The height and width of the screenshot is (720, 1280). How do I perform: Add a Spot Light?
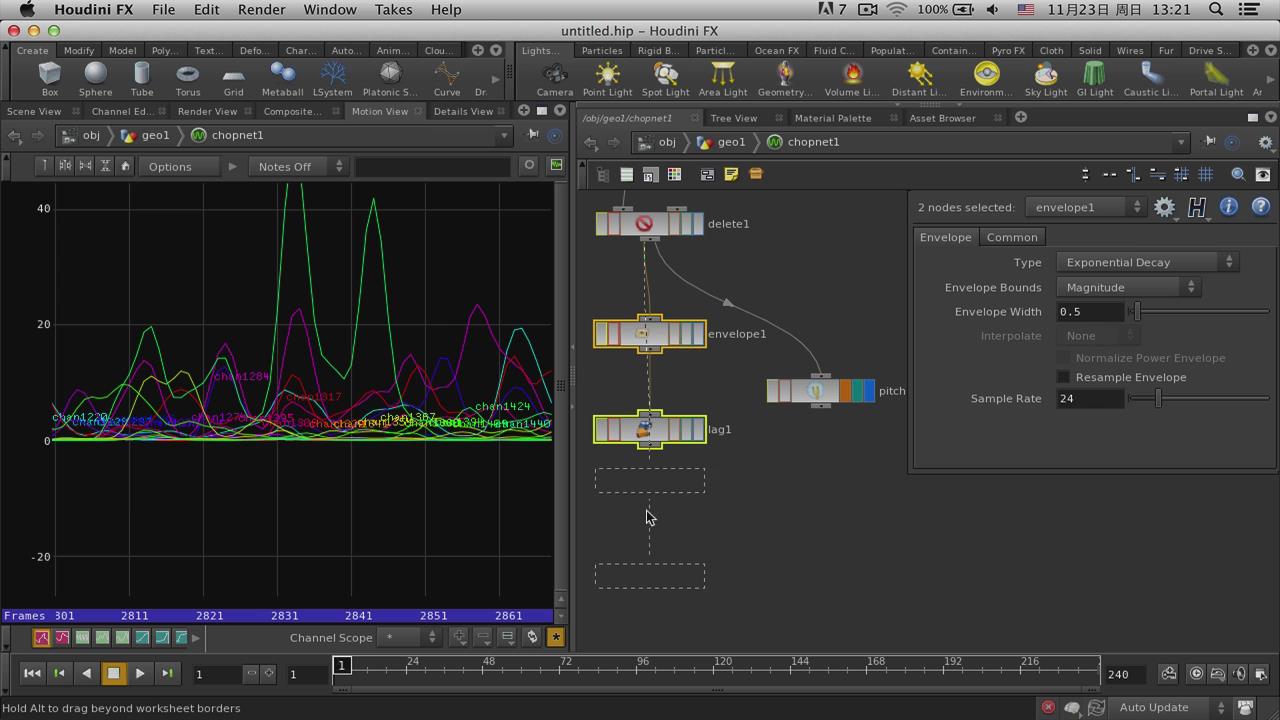665,79
